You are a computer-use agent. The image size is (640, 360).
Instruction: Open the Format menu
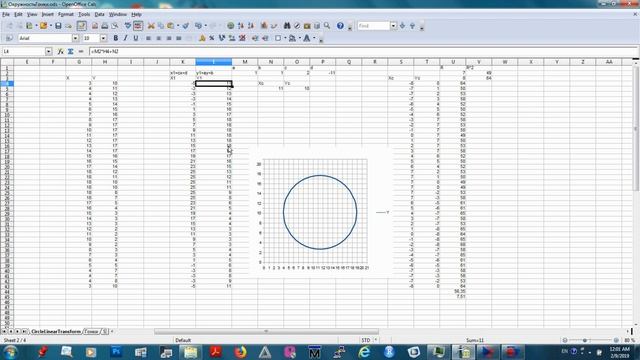[66, 14]
